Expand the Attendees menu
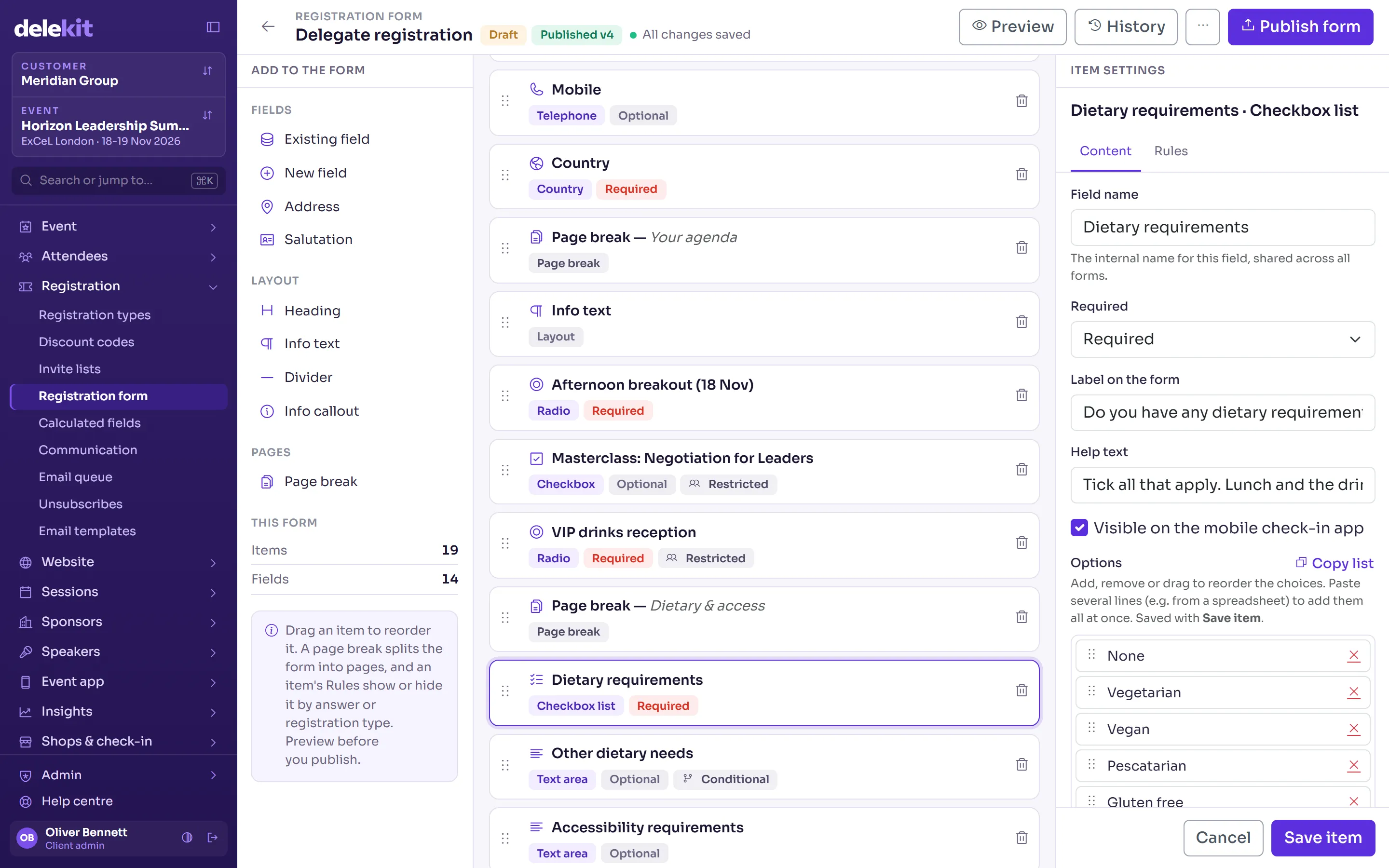The width and height of the screenshot is (1389, 868). pos(119,257)
